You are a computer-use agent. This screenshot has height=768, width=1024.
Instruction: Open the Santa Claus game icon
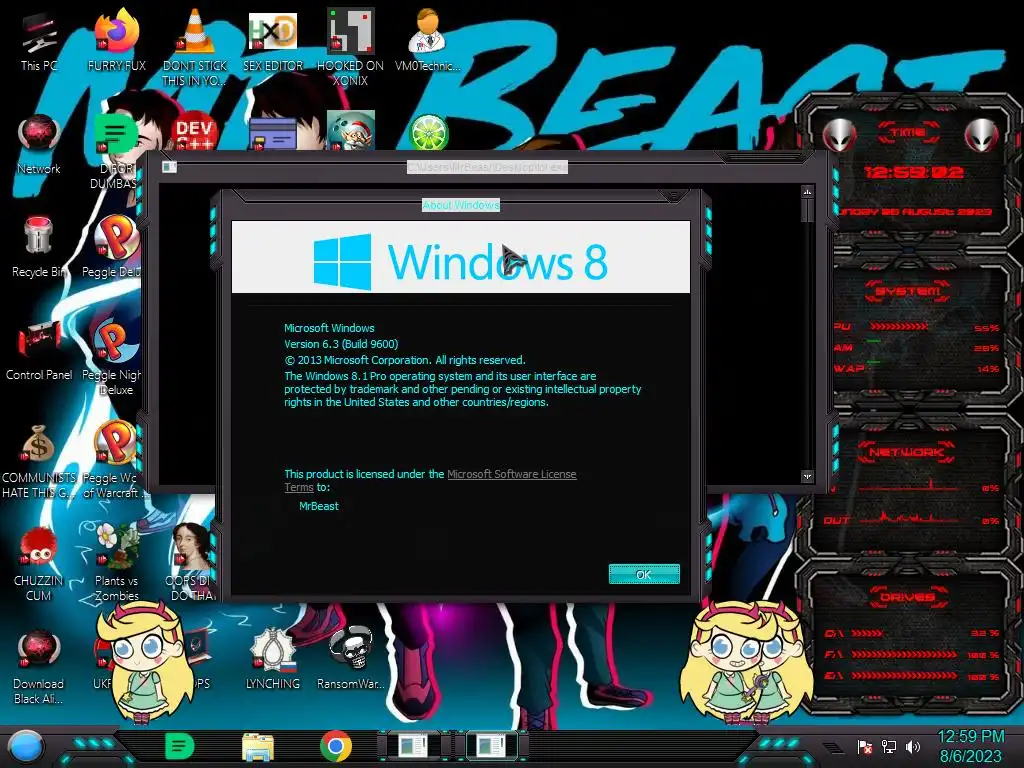tap(351, 131)
